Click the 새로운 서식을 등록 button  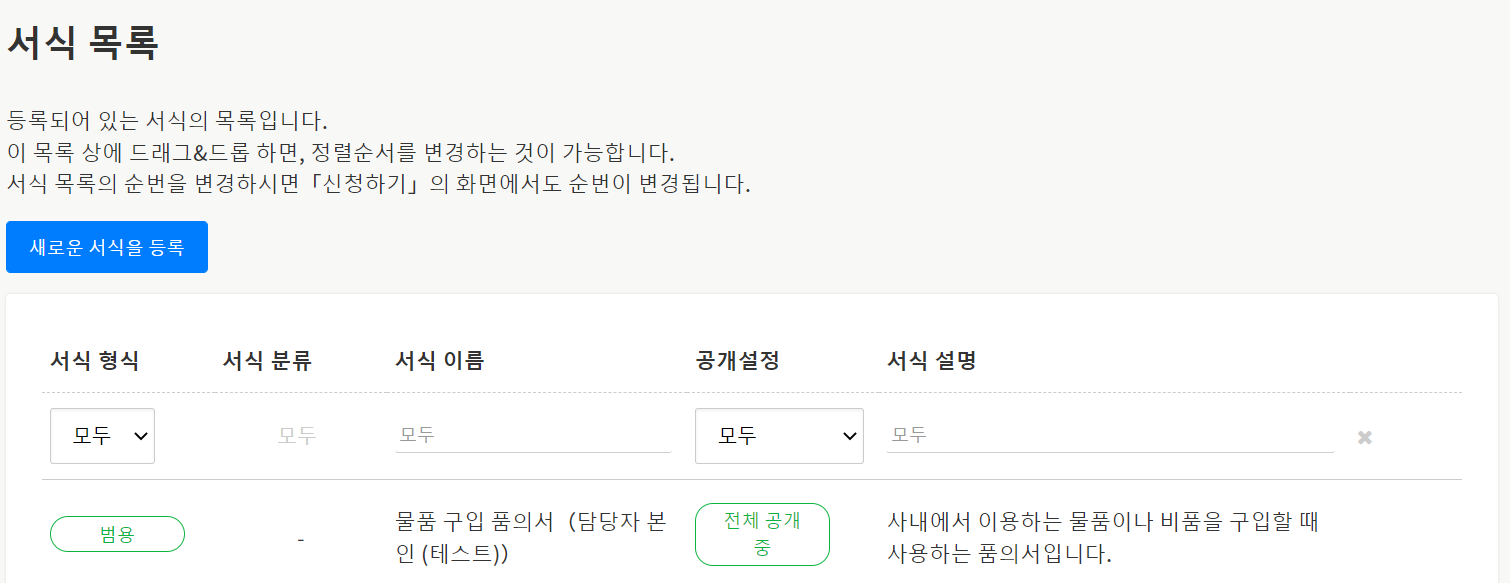click(107, 247)
